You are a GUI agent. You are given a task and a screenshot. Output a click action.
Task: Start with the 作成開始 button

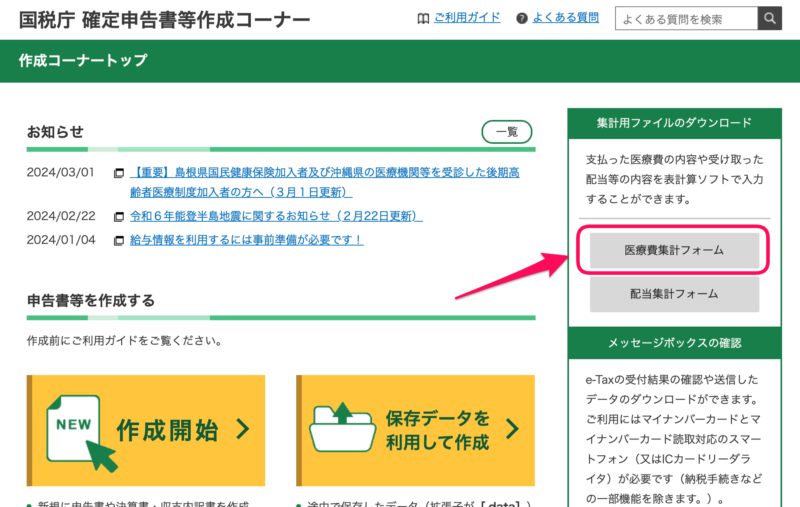[146, 430]
